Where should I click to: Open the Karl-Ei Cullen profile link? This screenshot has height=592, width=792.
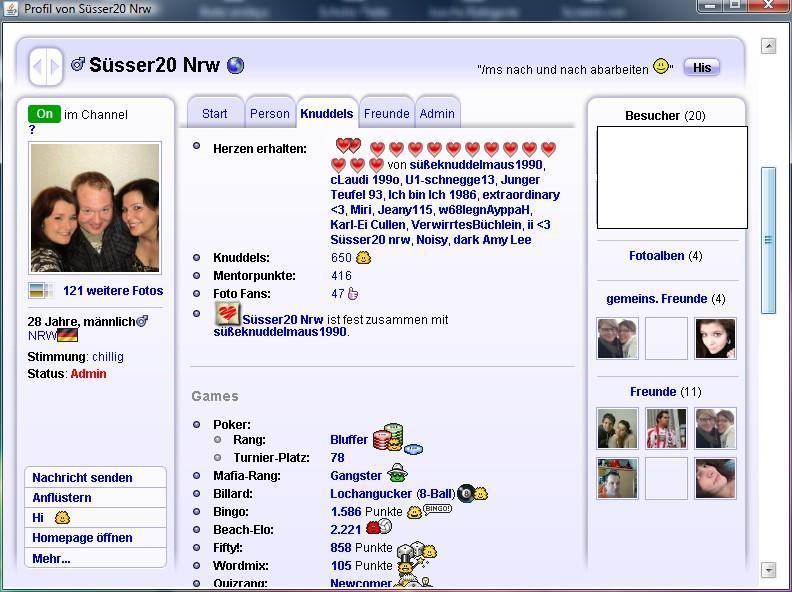[368, 225]
